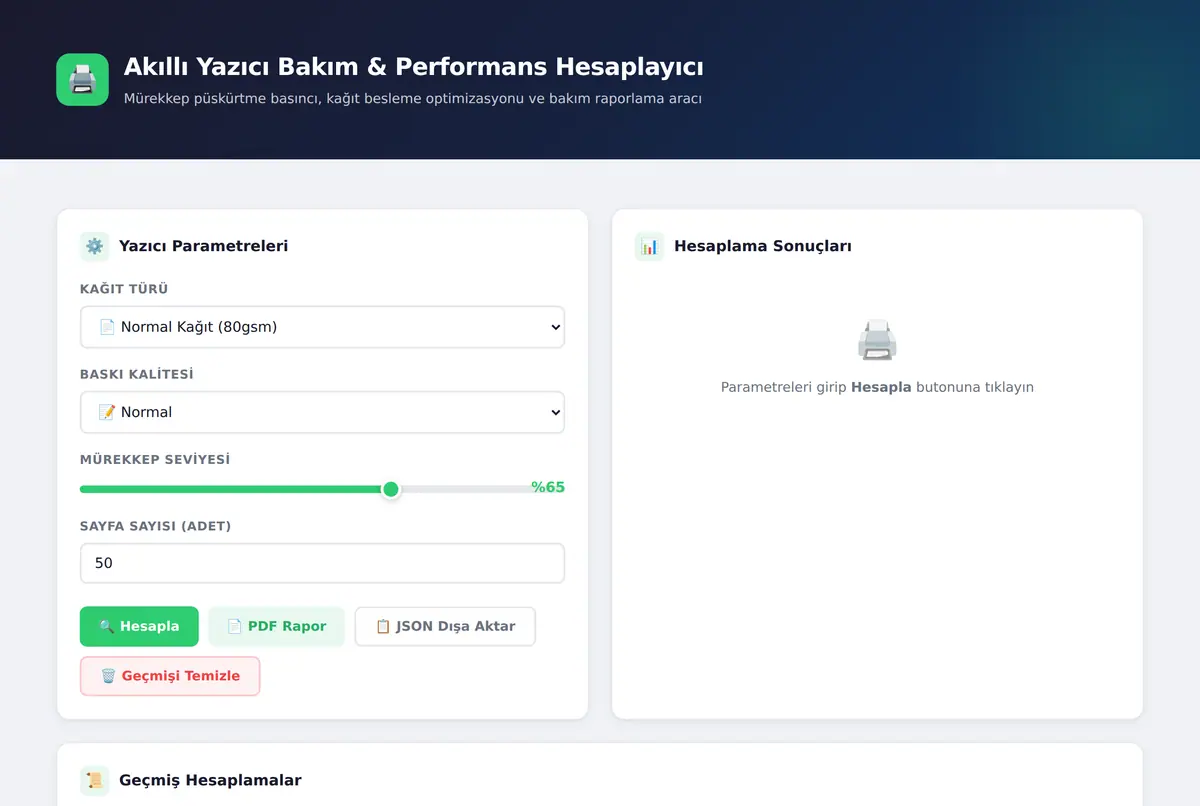Click the 'Parametreleri girip Hesapla' hint text
Viewport: 1200px width, 806px height.
coord(877,387)
